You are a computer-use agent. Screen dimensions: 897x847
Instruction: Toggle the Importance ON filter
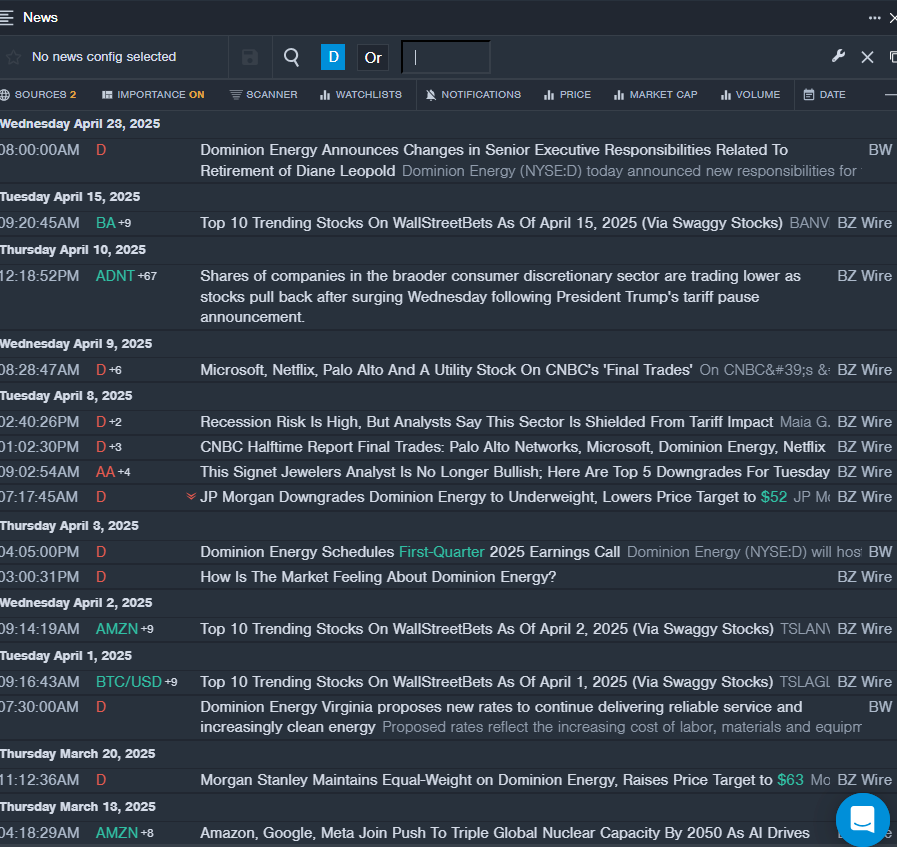[x=153, y=94]
